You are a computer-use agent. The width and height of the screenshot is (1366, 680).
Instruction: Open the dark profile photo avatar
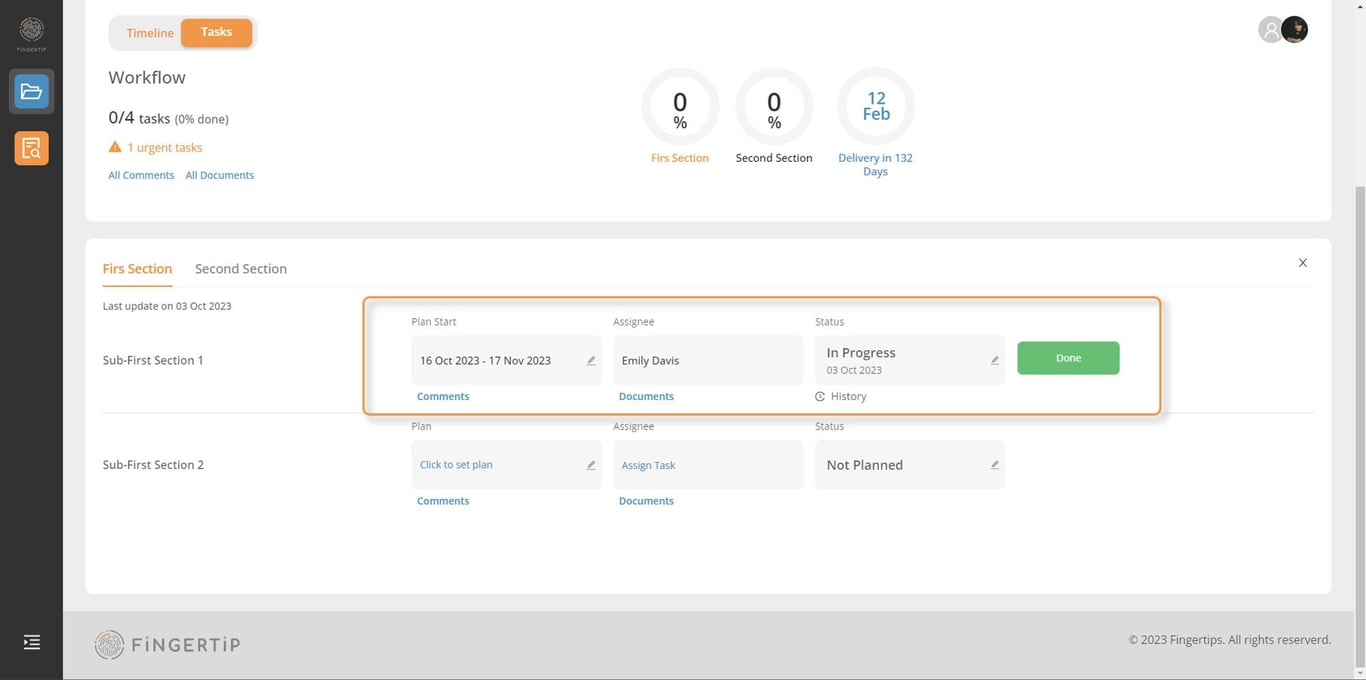pyautogui.click(x=1295, y=30)
